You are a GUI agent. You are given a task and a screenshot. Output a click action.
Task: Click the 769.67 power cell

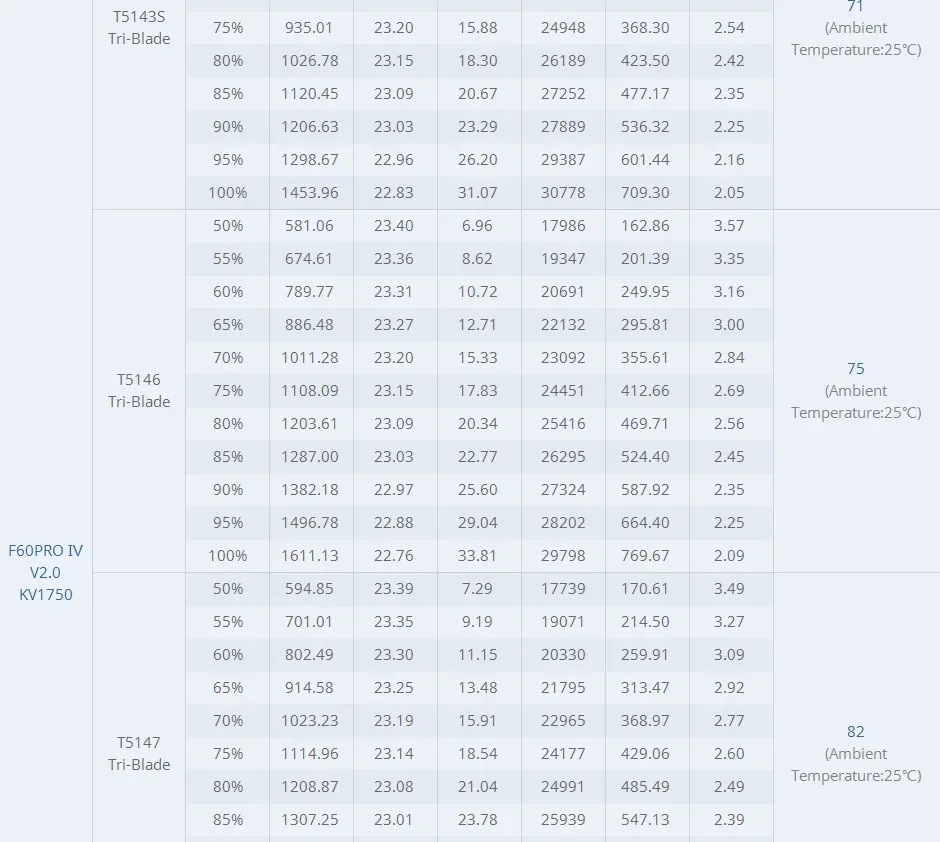pyautogui.click(x=646, y=556)
